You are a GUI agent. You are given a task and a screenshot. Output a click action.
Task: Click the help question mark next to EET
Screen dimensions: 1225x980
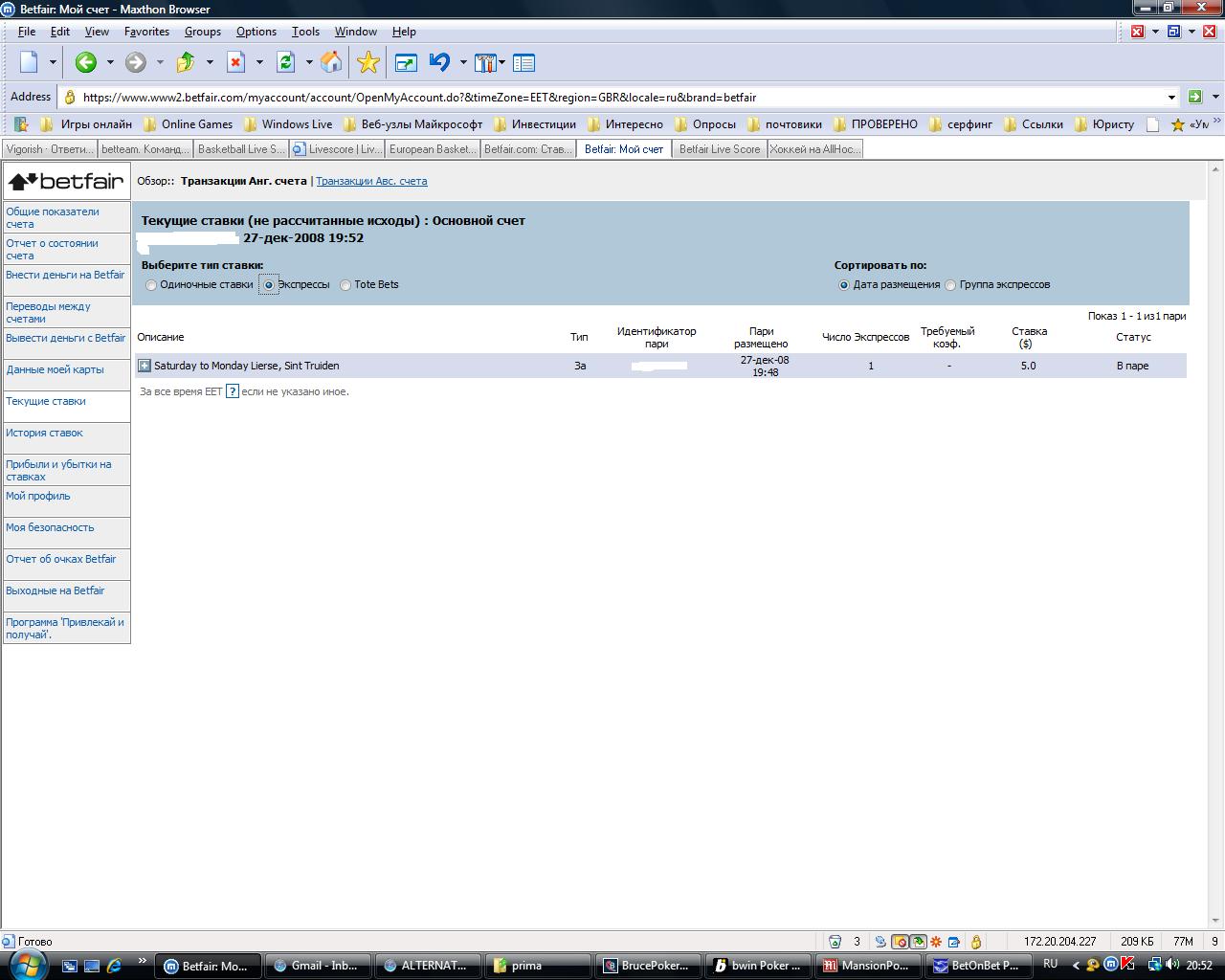[x=232, y=391]
